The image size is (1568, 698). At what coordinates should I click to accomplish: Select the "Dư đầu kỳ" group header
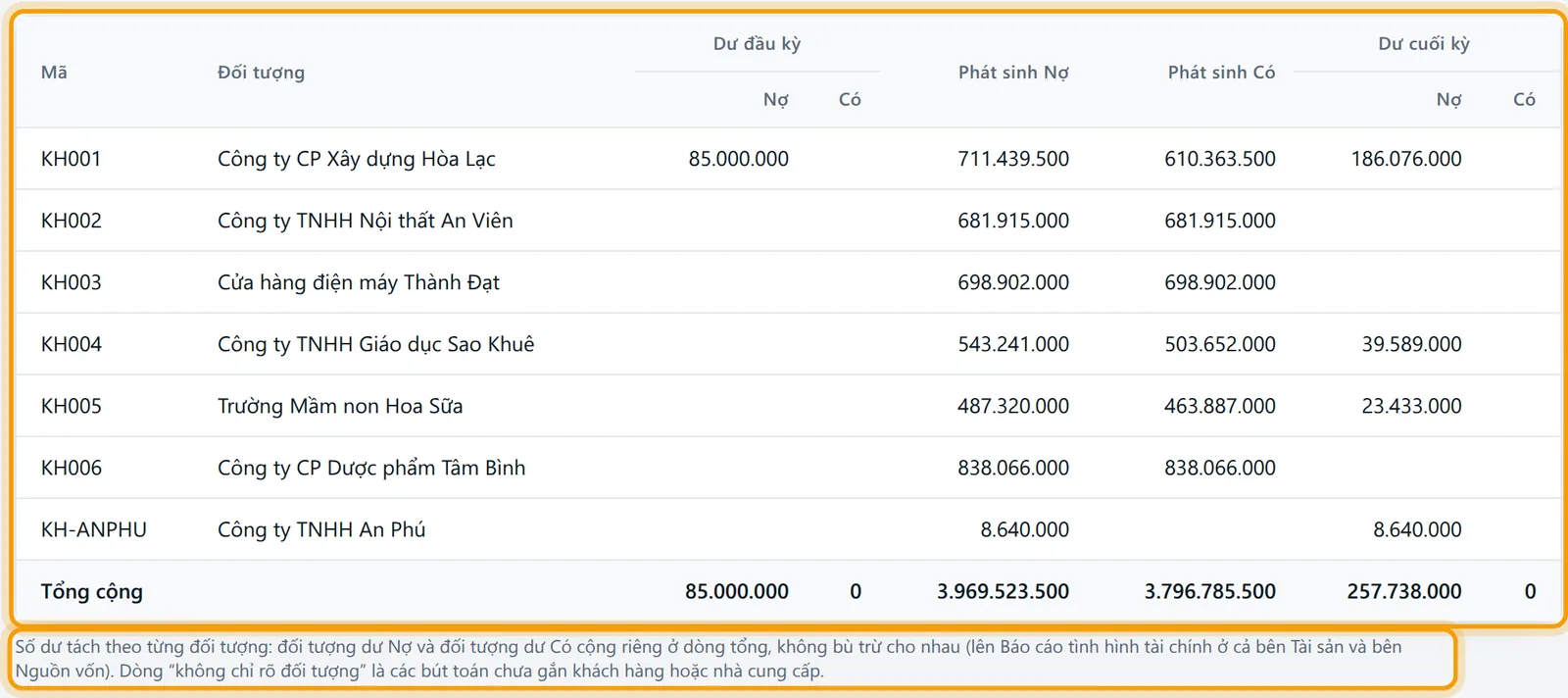757,43
